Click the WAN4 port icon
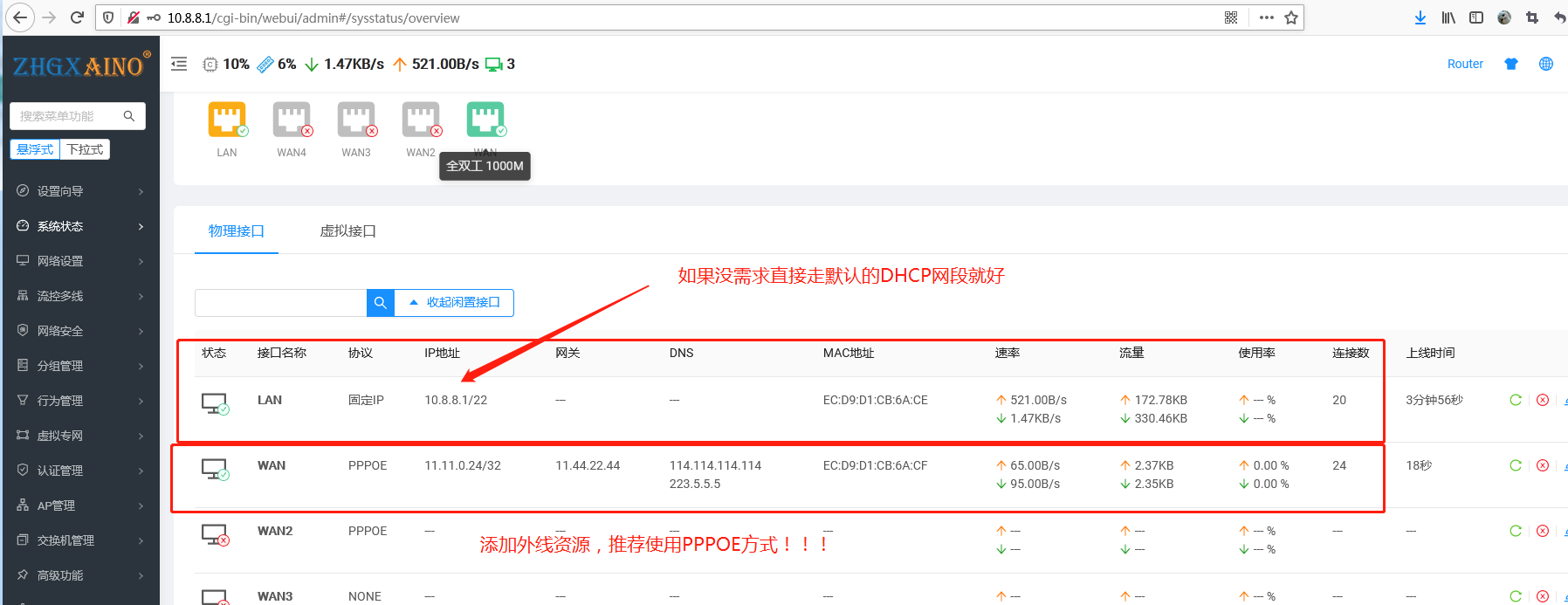This screenshot has height=605, width=1568. click(292, 120)
